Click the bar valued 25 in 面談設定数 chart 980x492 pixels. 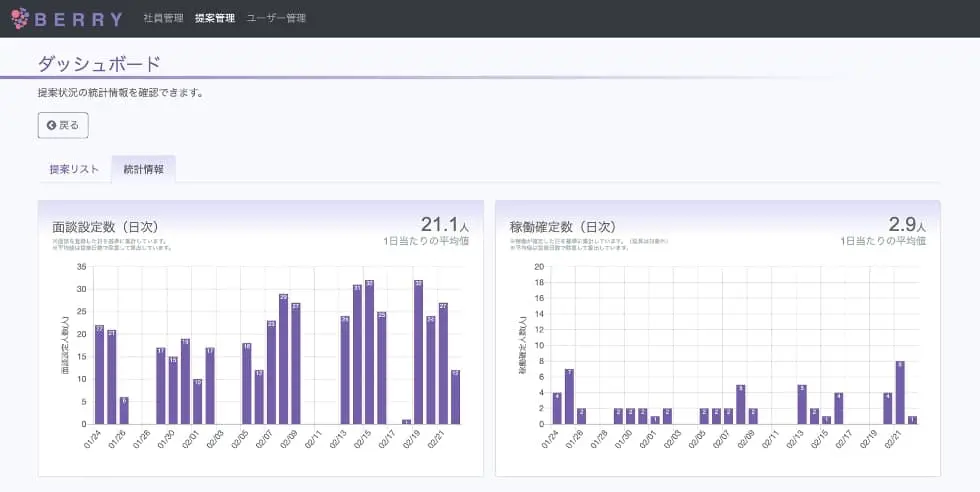(381, 368)
